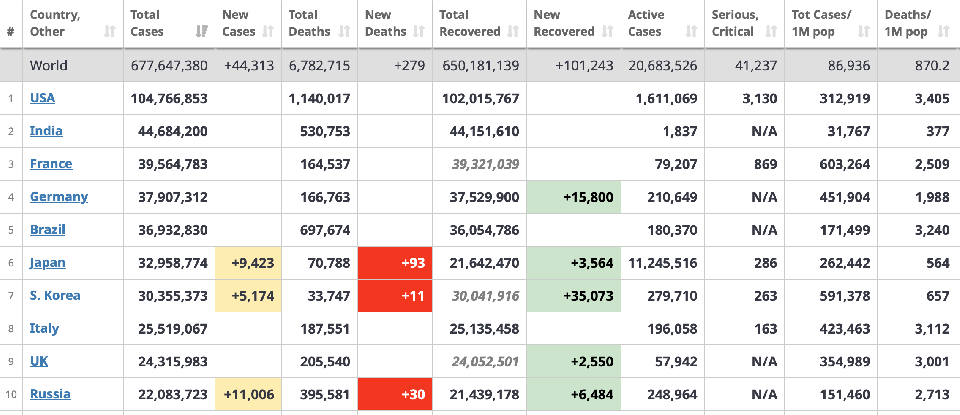Click sort icon in Total Cases header
The width and height of the screenshot is (960, 415).
point(200,32)
